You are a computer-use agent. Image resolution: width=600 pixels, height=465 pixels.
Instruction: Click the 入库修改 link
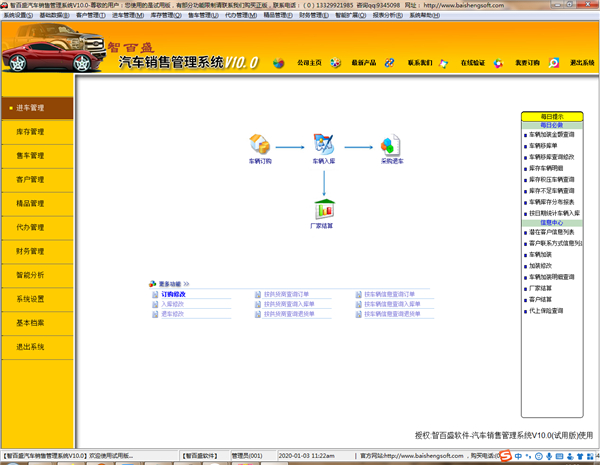pyautogui.click(x=173, y=304)
